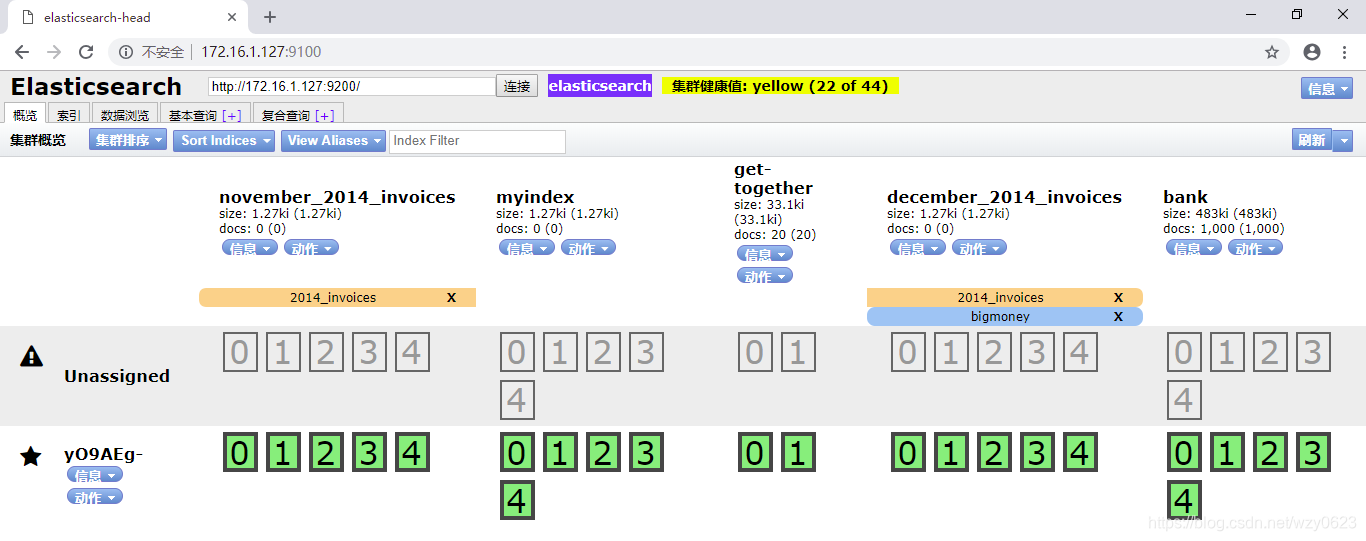Open the Sort Indices dropdown
This screenshot has height=541, width=1366.
point(224,141)
